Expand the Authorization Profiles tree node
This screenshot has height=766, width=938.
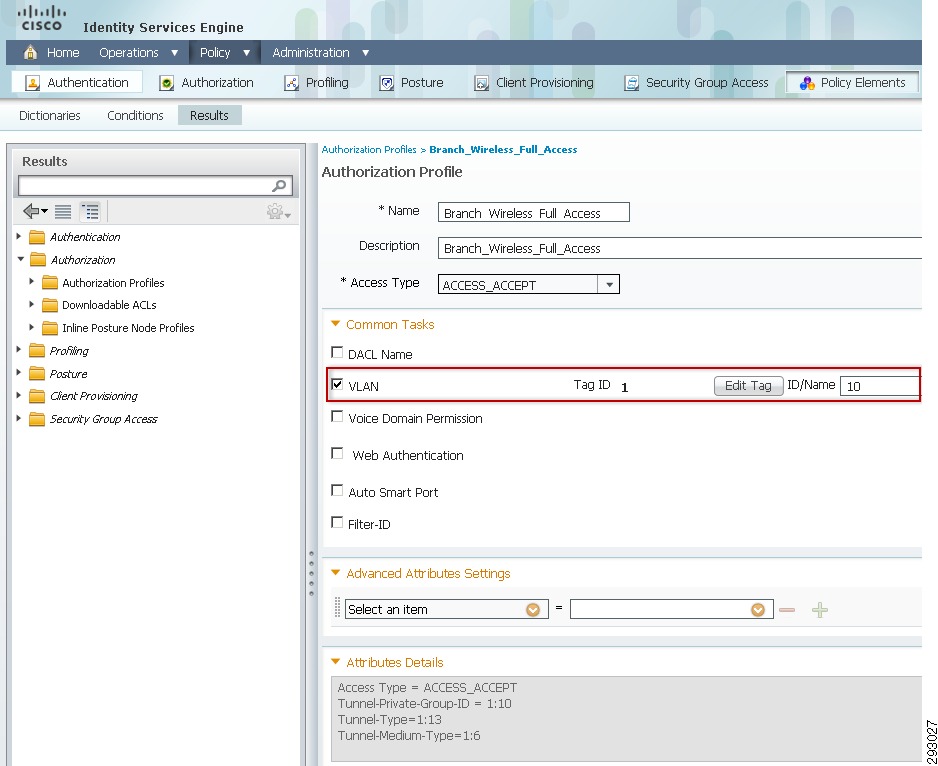31,281
